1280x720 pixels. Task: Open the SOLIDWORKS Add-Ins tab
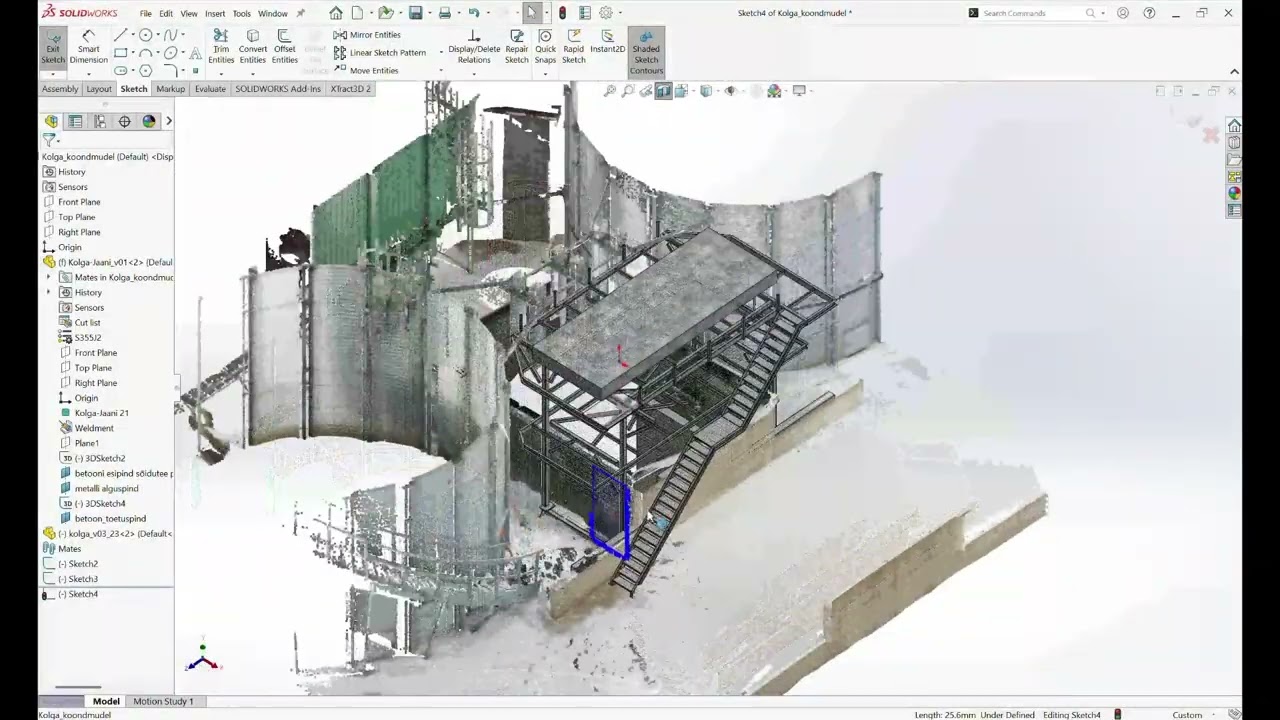tap(278, 89)
